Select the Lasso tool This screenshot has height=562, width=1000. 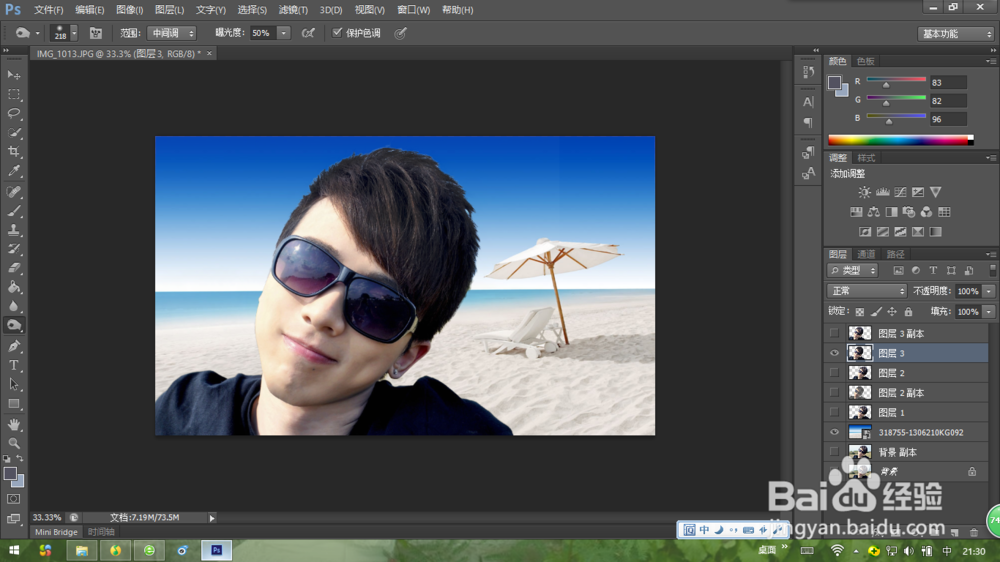coord(14,114)
